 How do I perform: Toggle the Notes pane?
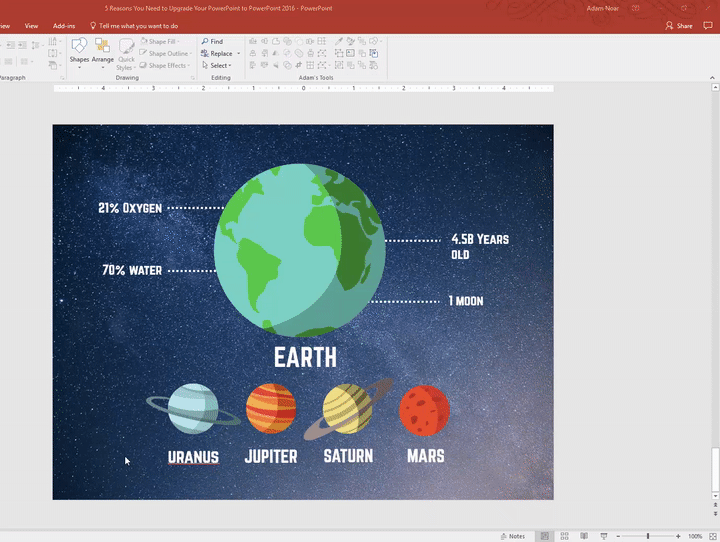pyautogui.click(x=513, y=536)
